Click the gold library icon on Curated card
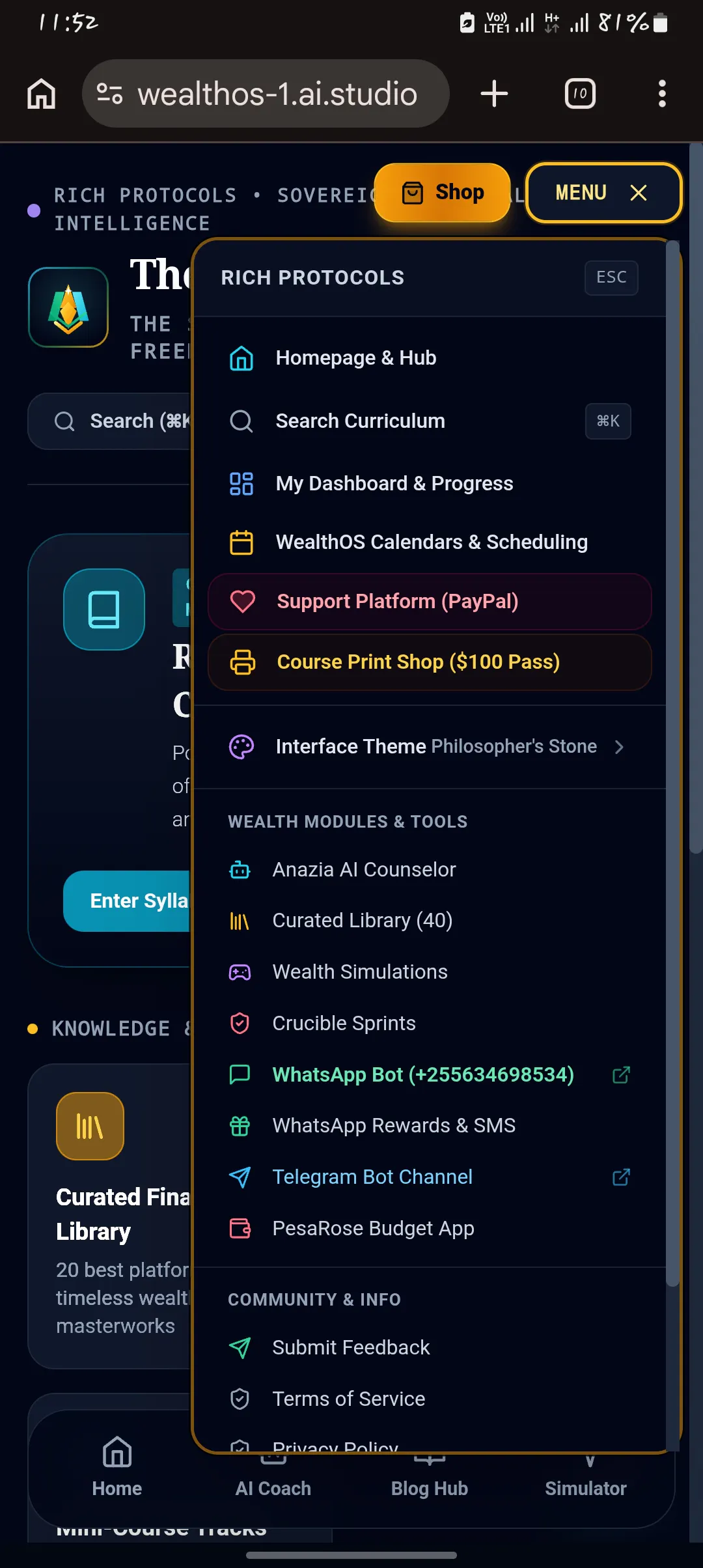 coord(90,1126)
